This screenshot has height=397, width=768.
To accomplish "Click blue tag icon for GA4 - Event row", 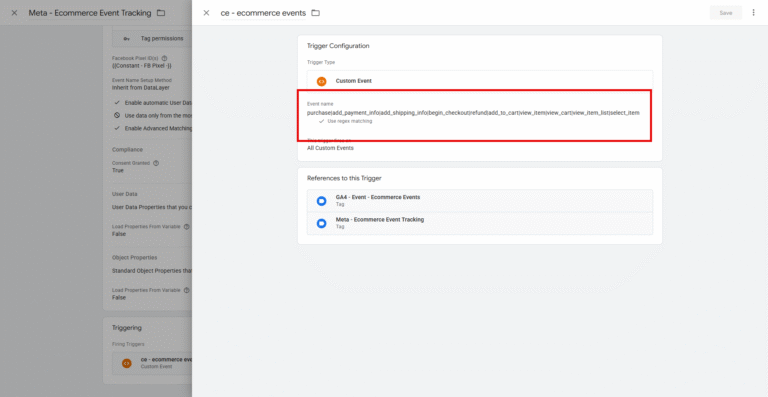I will tap(321, 201).
